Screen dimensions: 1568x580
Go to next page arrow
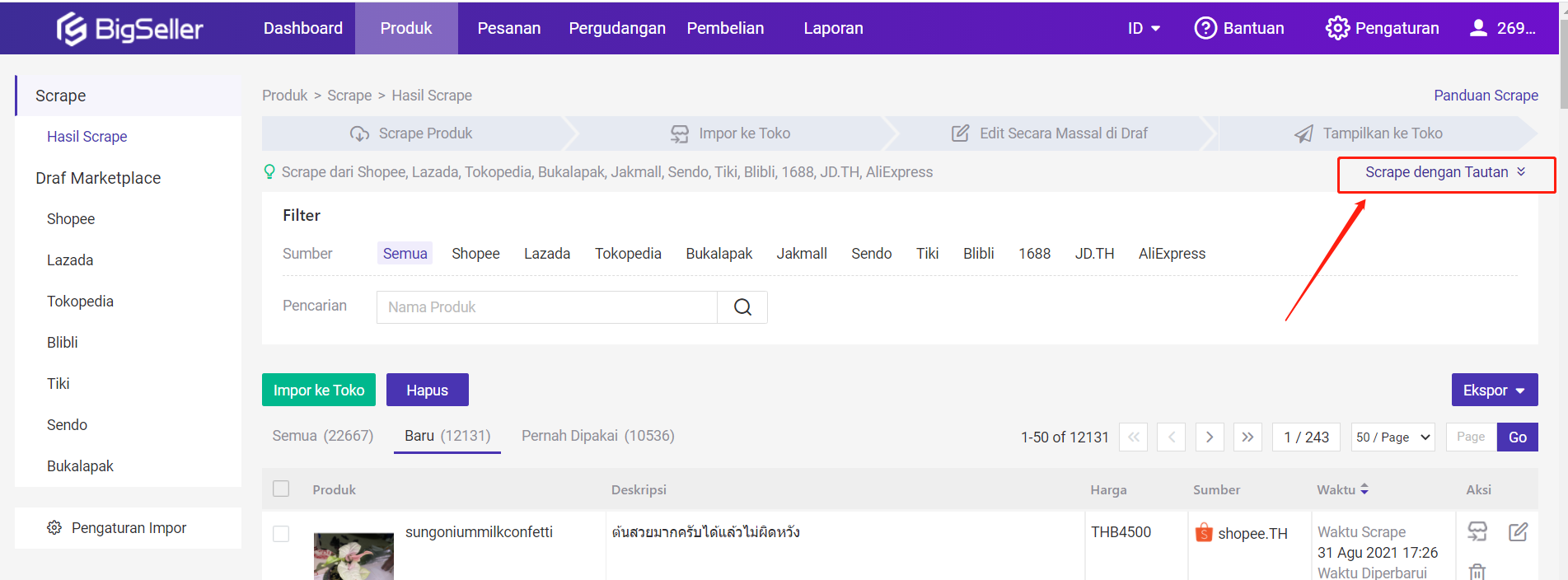[1210, 437]
